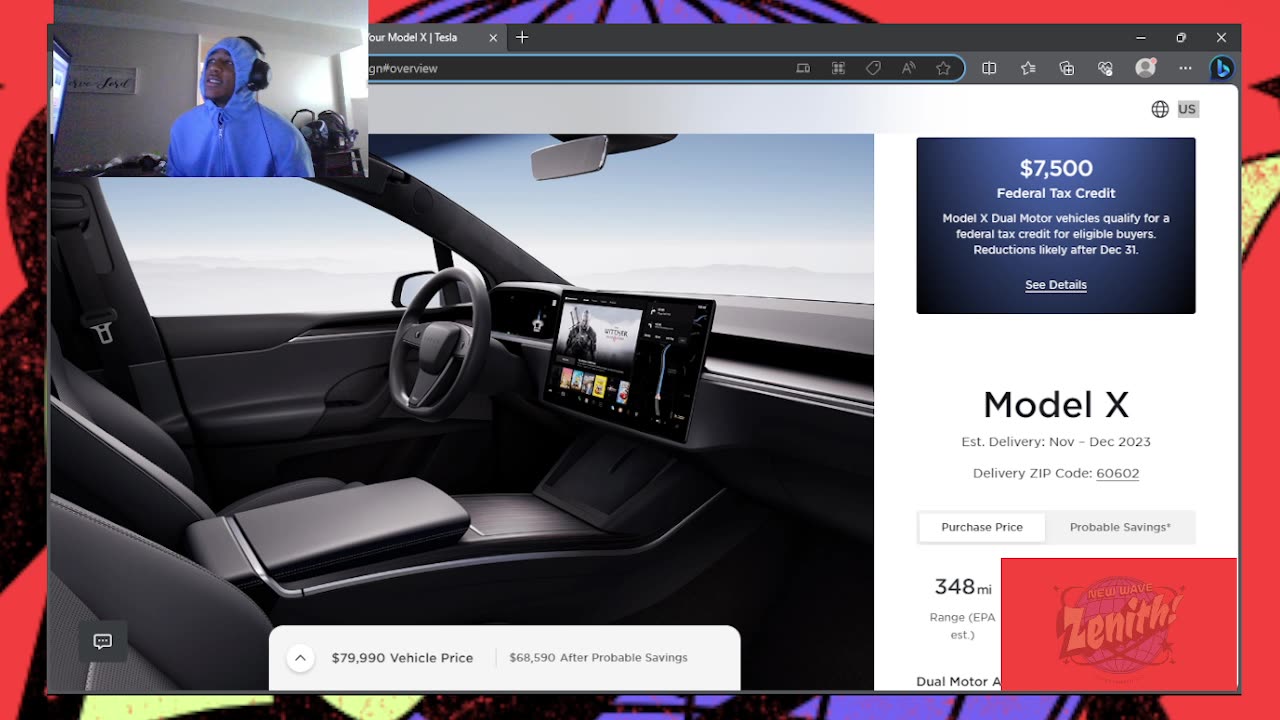1280x720 pixels.
Task: Open the Bing Copilot sidebar button
Action: click(x=1221, y=68)
